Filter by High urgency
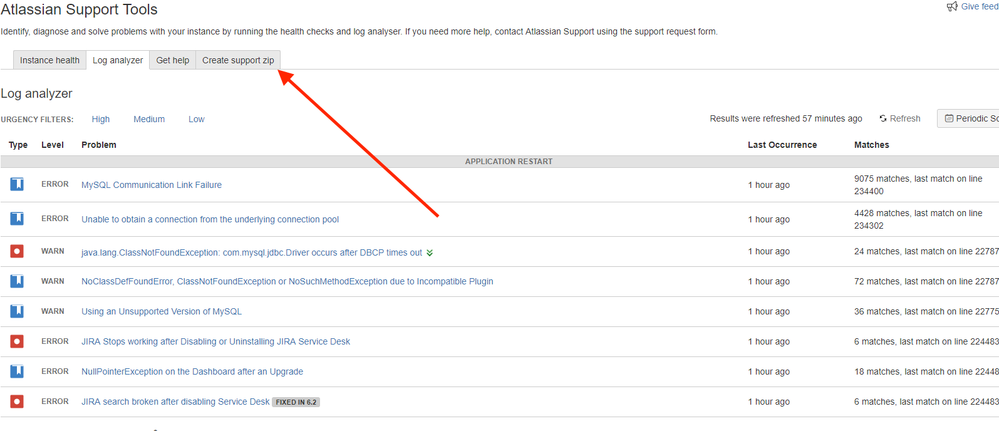The image size is (999, 431). [101, 119]
